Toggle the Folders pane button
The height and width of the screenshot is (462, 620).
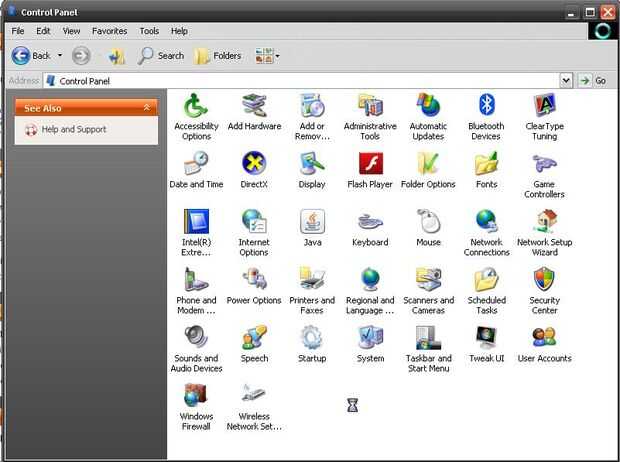click(x=217, y=56)
